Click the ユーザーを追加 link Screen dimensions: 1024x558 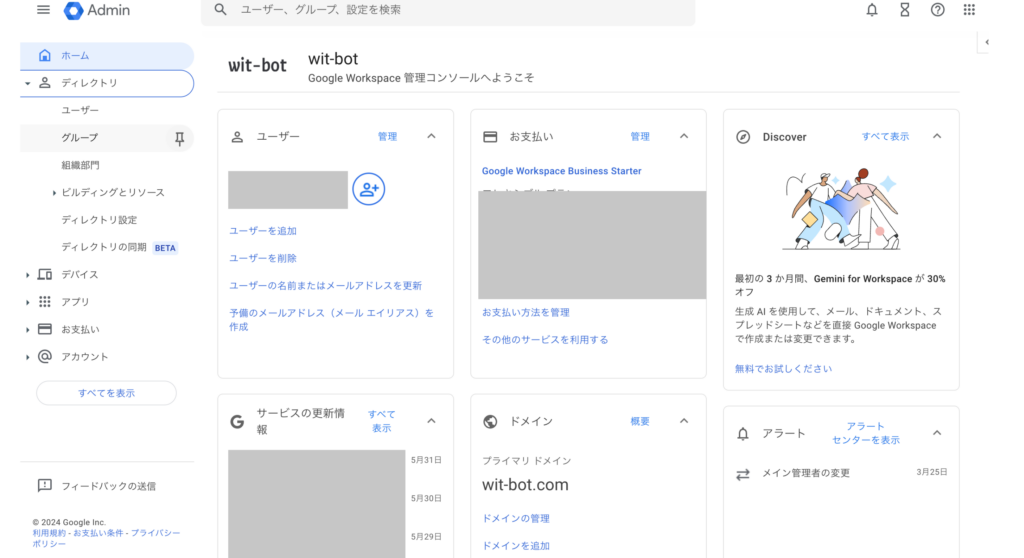coord(263,231)
